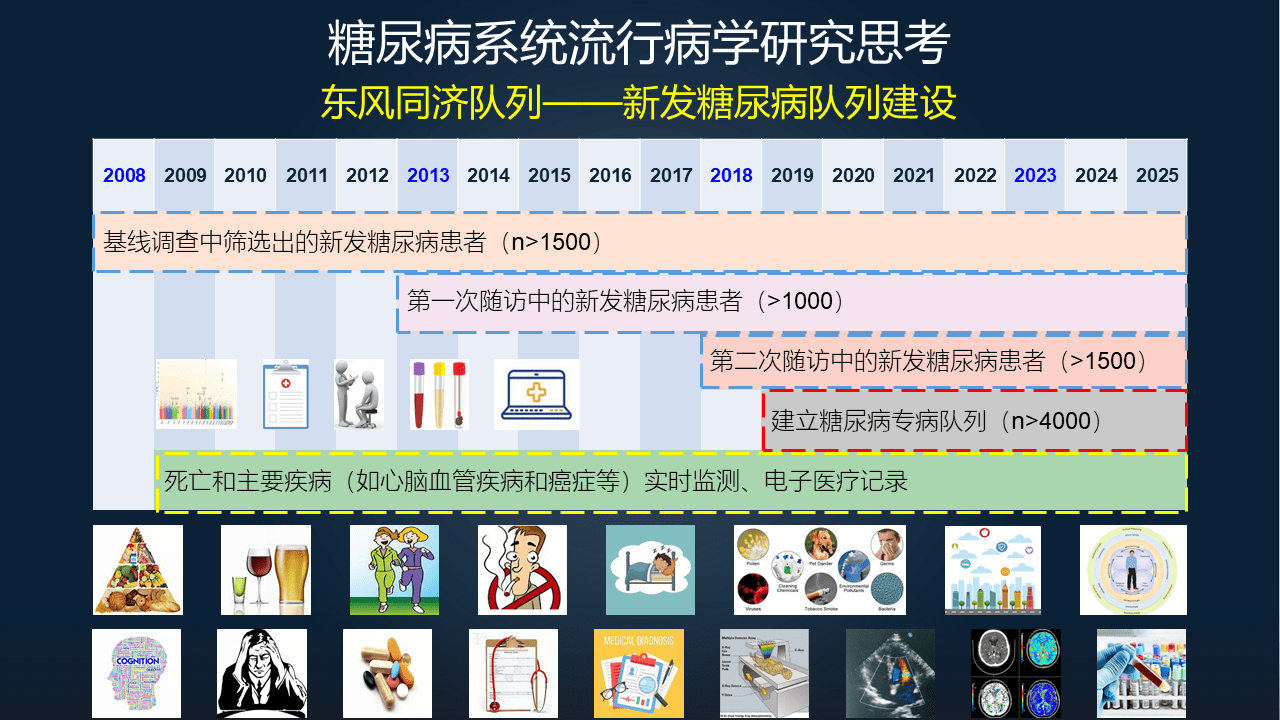The height and width of the screenshot is (720, 1280).
Task: Select the food pyramid thumbnail
Action: click(136, 569)
